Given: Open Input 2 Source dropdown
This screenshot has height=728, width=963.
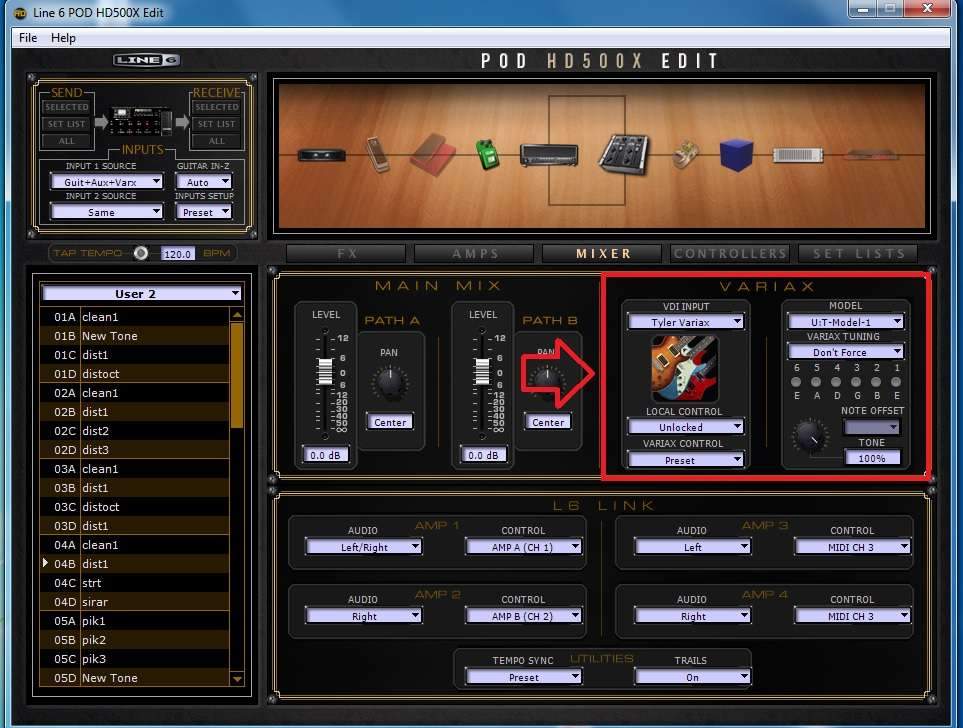Looking at the screenshot, I should tap(107, 212).
